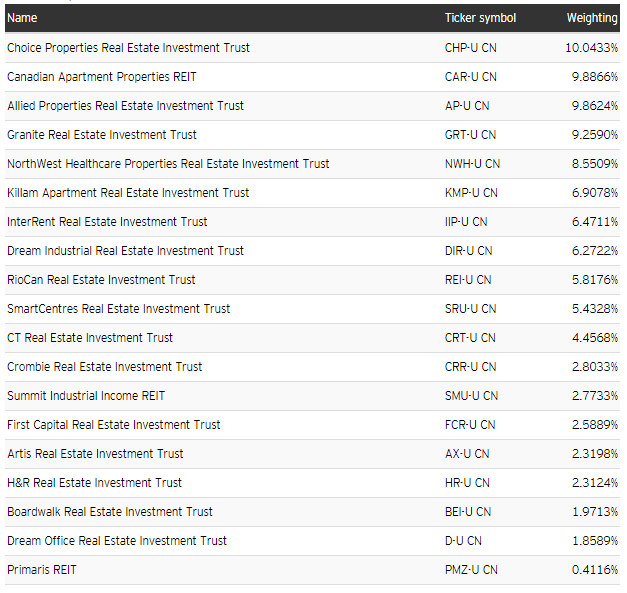Click weighting value 1.8589%
The height and width of the screenshot is (593, 627).
(x=595, y=541)
